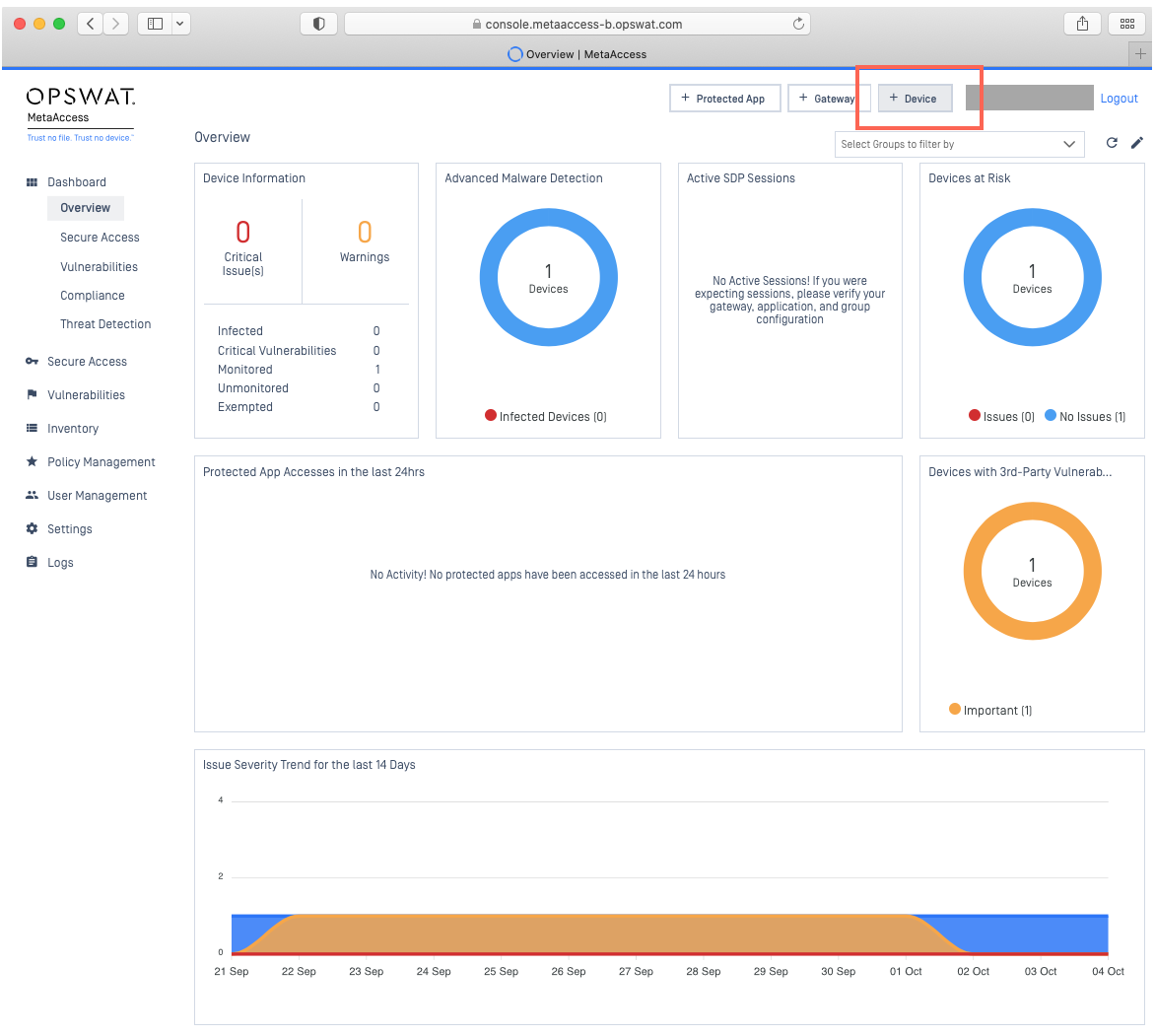Click the pencil edit dashboard icon
The width and height of the screenshot is (1155, 1036).
[1136, 143]
